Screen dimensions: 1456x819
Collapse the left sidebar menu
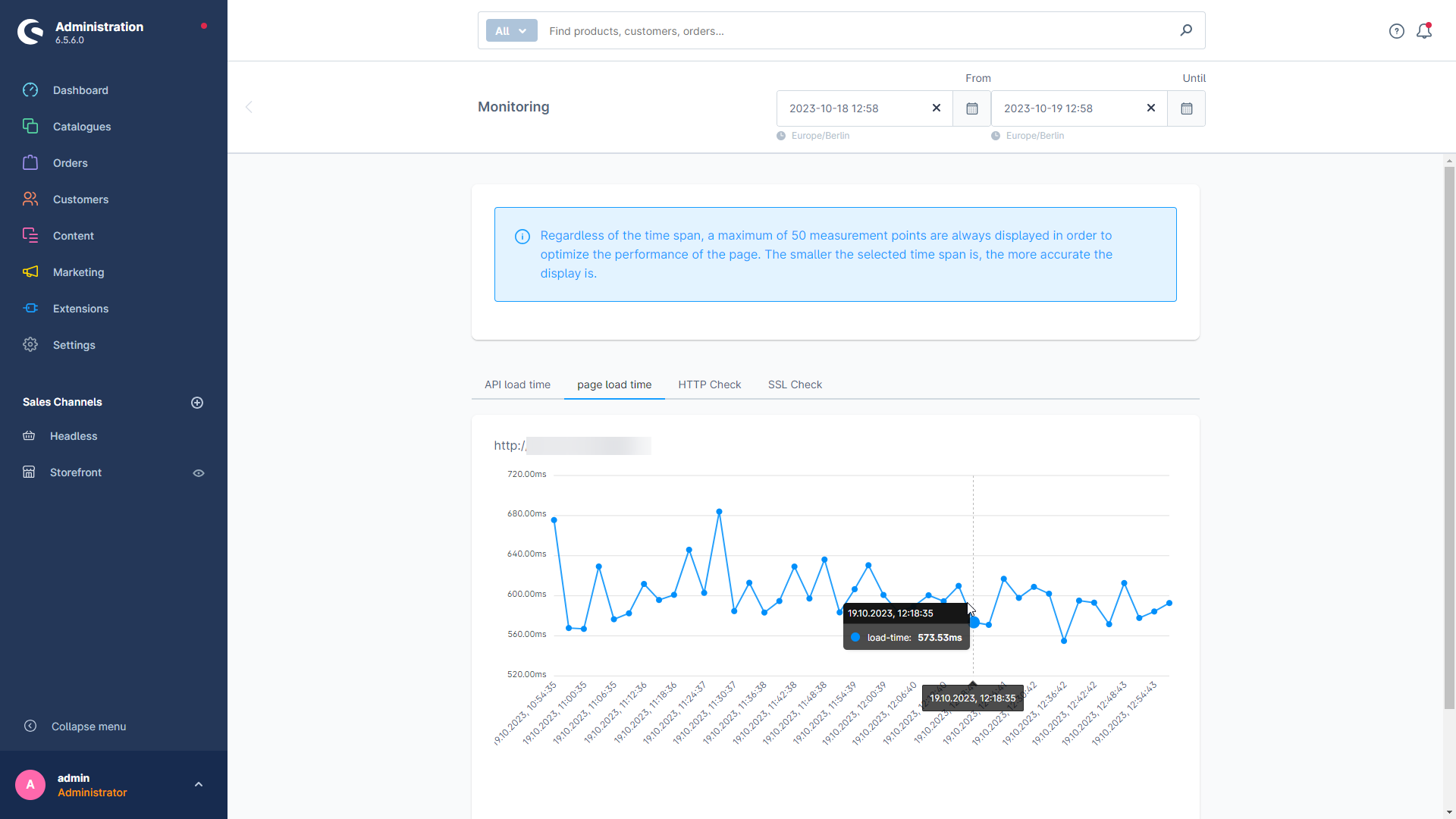(x=89, y=726)
